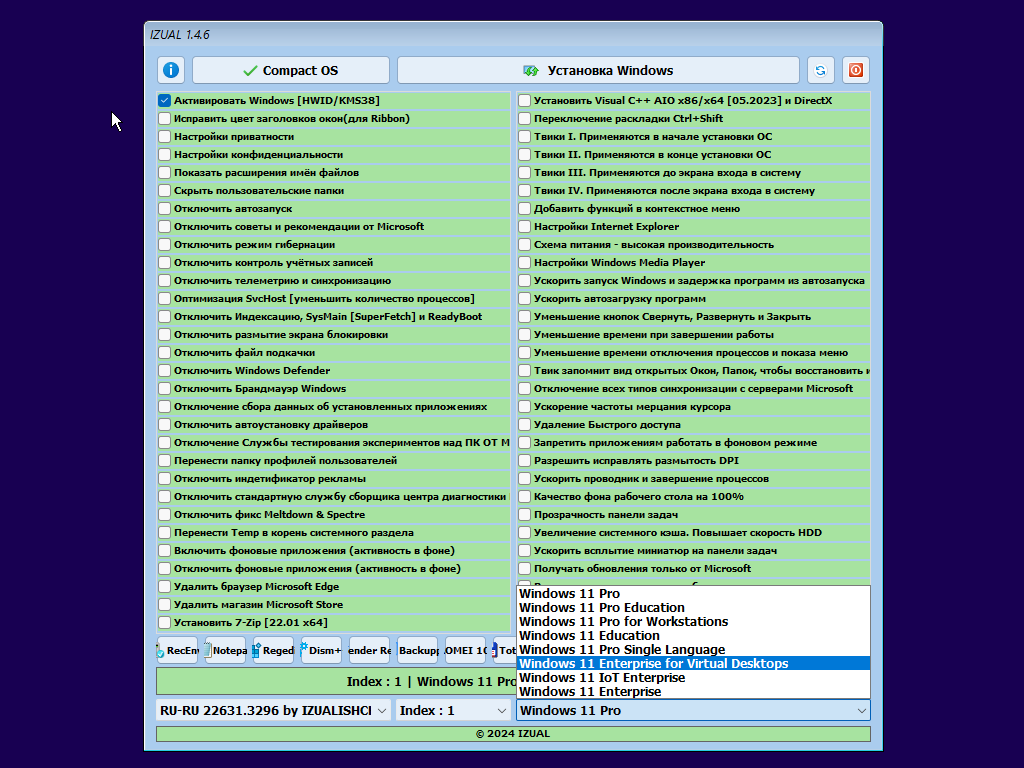Tick Схема питания высокая производительность
Image resolution: width=1024 pixels, height=768 pixels.
(524, 245)
